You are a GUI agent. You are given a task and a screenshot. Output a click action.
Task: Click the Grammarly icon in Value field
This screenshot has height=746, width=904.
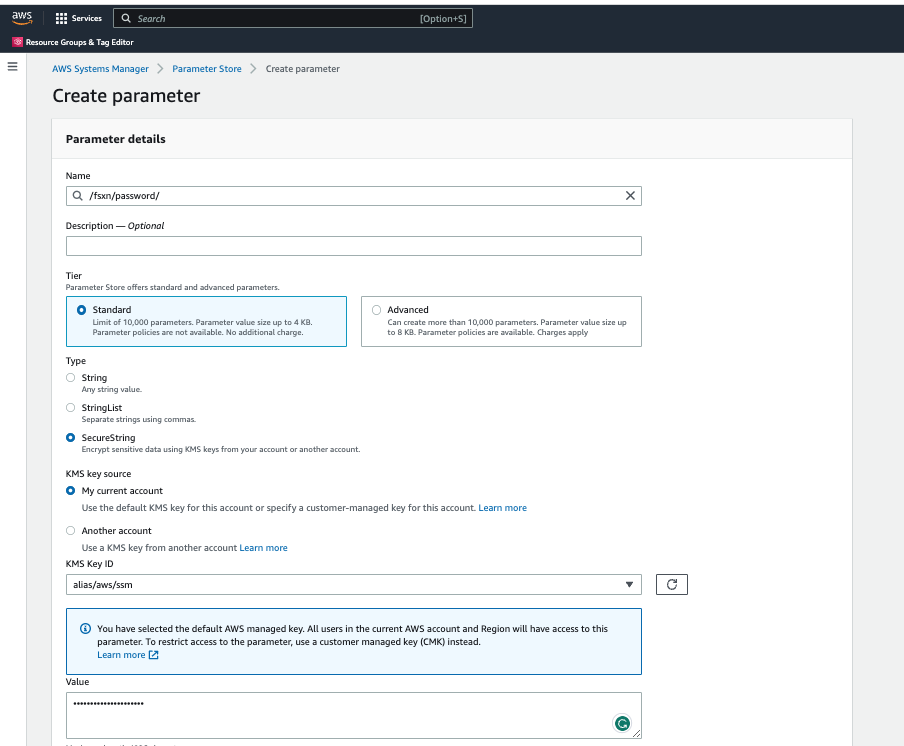click(622, 723)
